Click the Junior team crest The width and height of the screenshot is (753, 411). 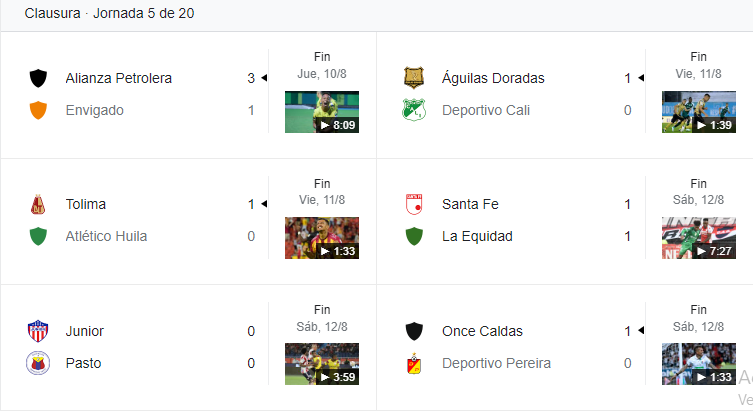(x=38, y=331)
